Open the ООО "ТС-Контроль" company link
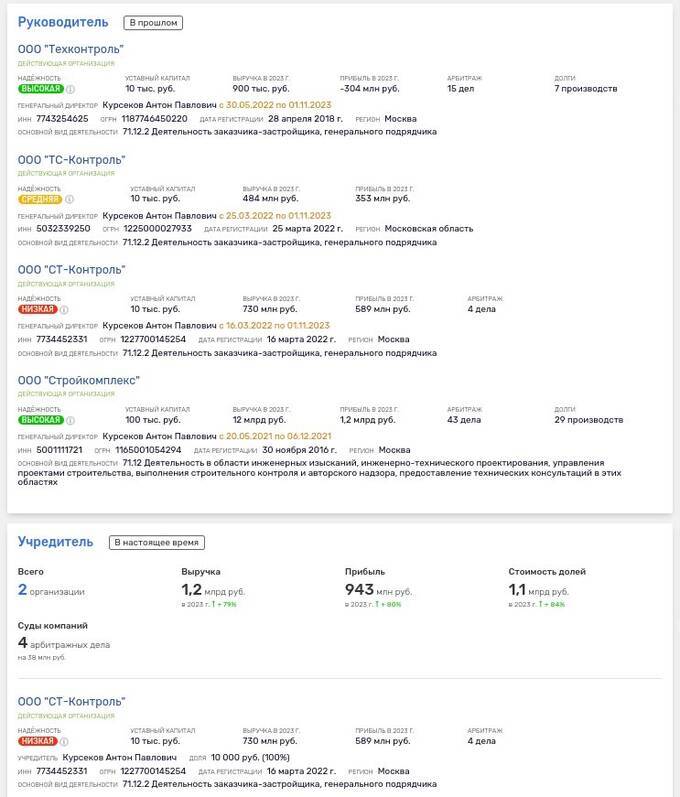This screenshot has width=680, height=797. 72,159
